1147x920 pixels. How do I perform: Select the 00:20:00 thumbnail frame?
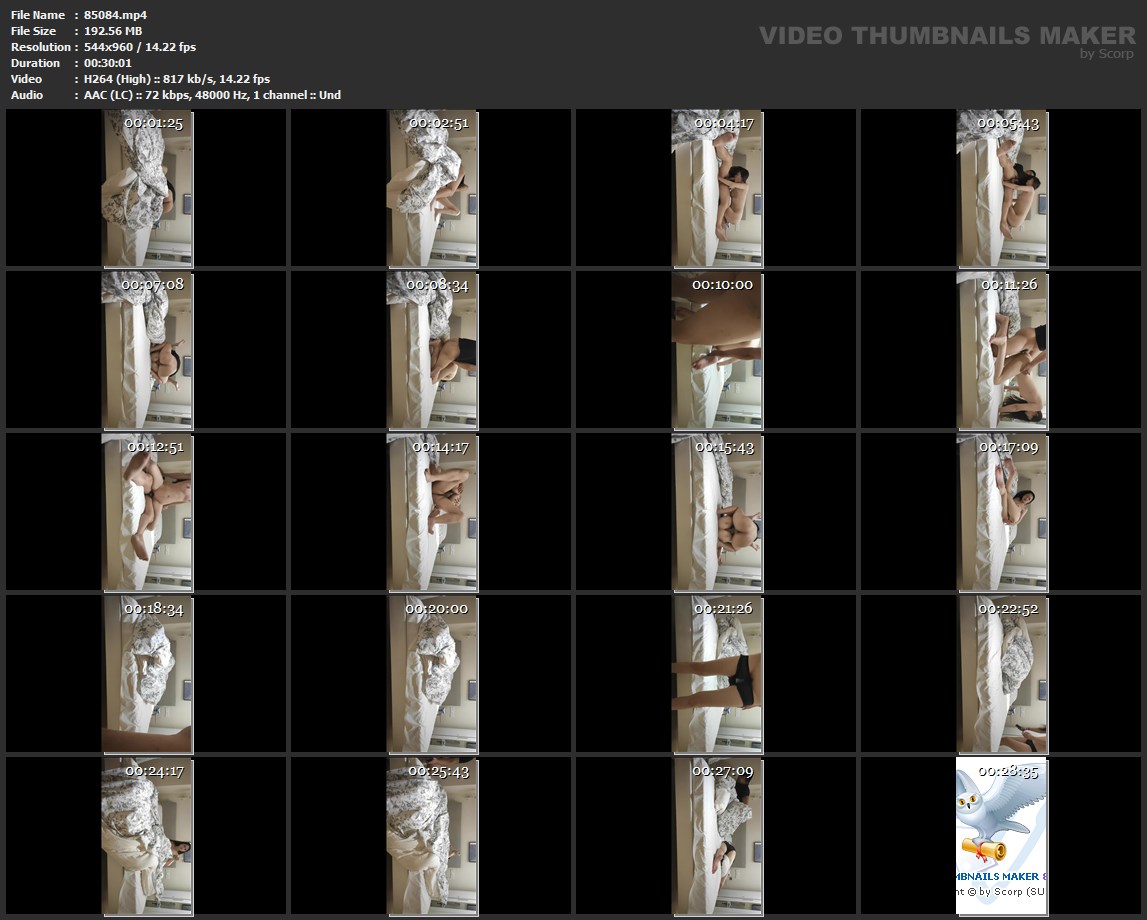[x=432, y=674]
